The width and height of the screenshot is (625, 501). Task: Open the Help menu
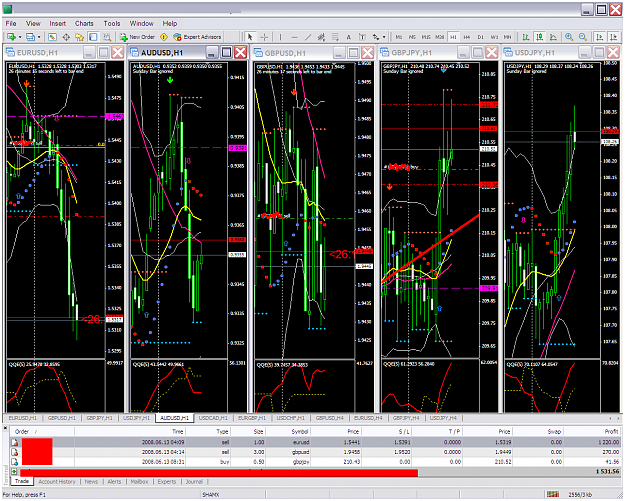click(169, 24)
